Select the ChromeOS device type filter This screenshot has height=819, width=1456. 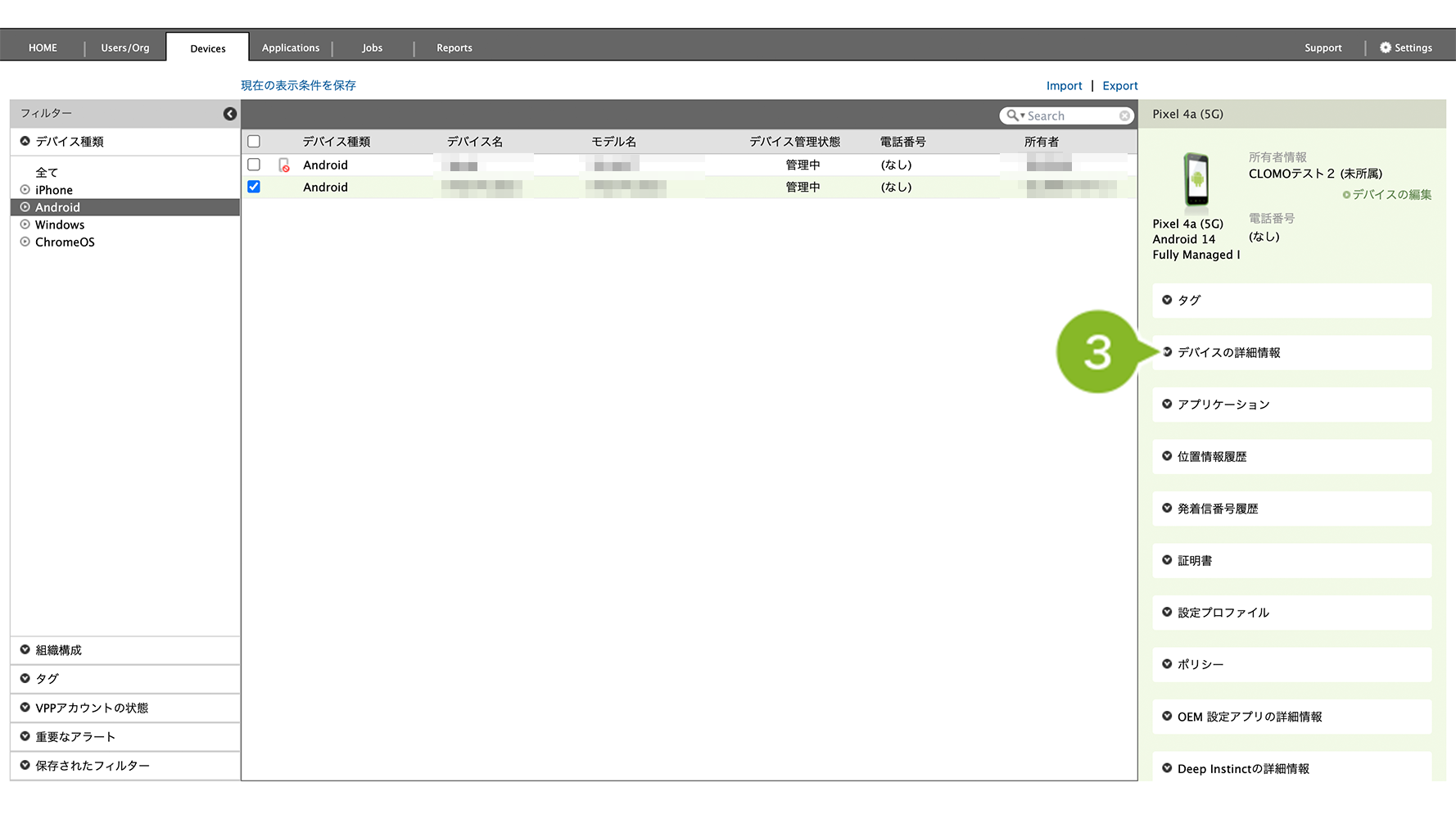[x=64, y=242]
